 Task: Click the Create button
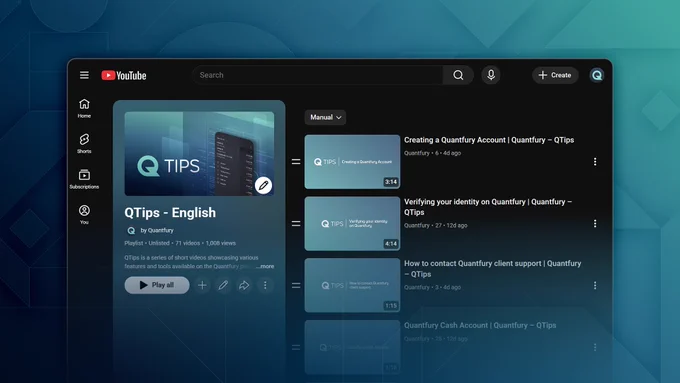pyautogui.click(x=555, y=75)
